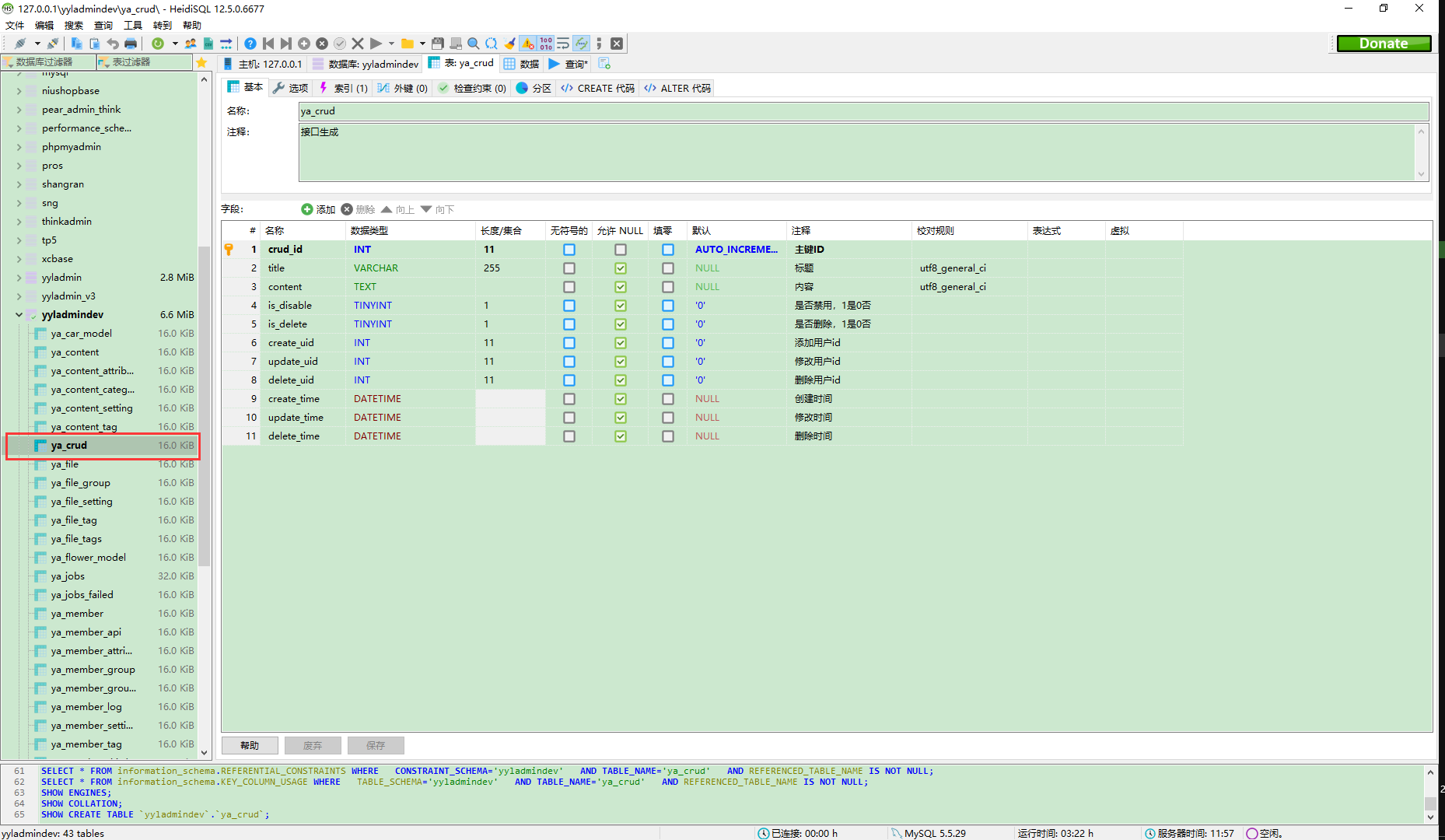Expand the yyladmin database node
The image size is (1445, 840).
[x=19, y=278]
